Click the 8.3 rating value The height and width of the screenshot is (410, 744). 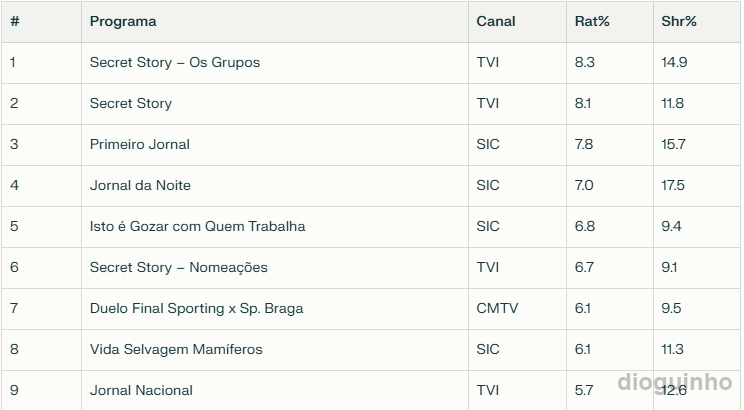point(585,63)
